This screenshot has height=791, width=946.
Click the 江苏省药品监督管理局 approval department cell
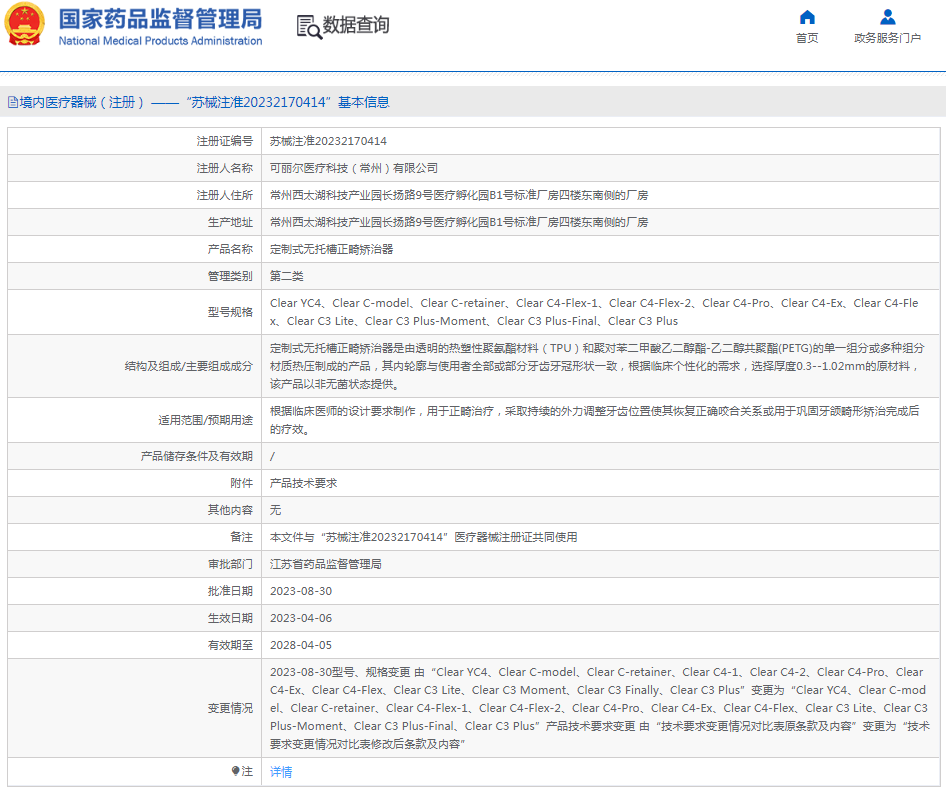coord(600,564)
